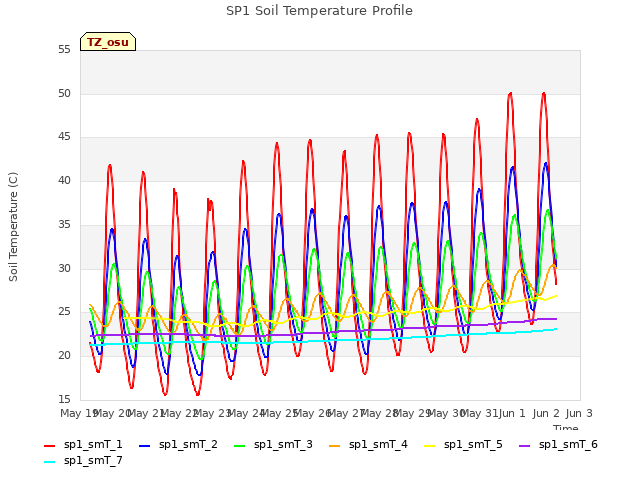Click the TZ_osu annotation label
The height and width of the screenshot is (480, 640).
pyautogui.click(x=108, y=42)
